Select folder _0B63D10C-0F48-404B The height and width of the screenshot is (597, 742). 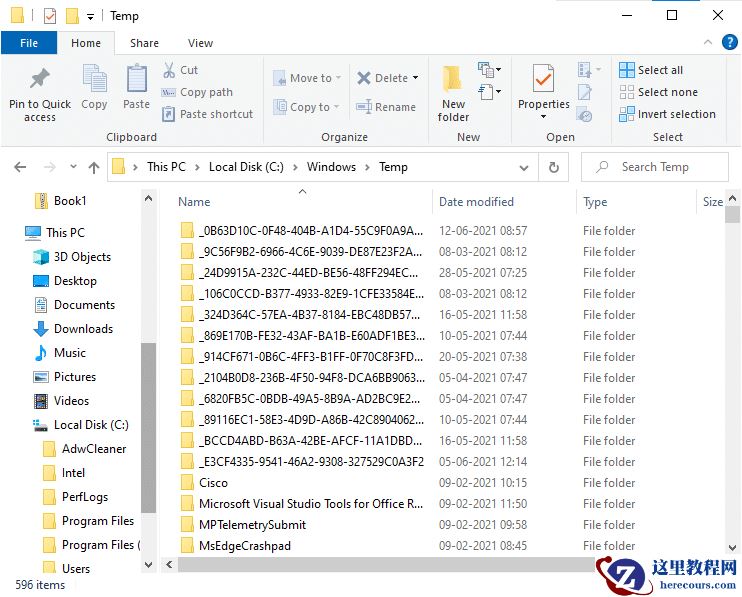301,231
